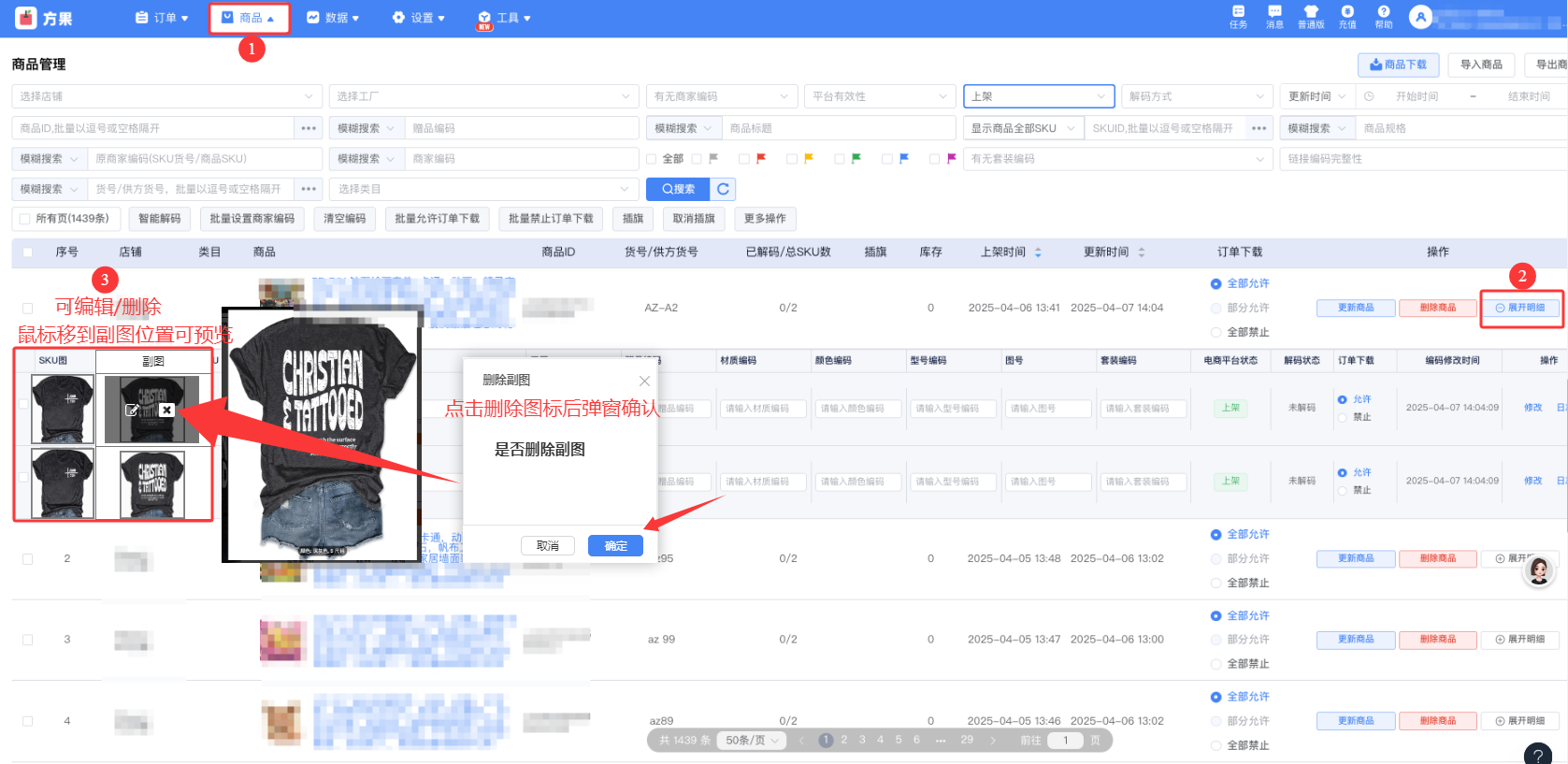Click 确定 in the 删除副图 dialog

tap(615, 546)
